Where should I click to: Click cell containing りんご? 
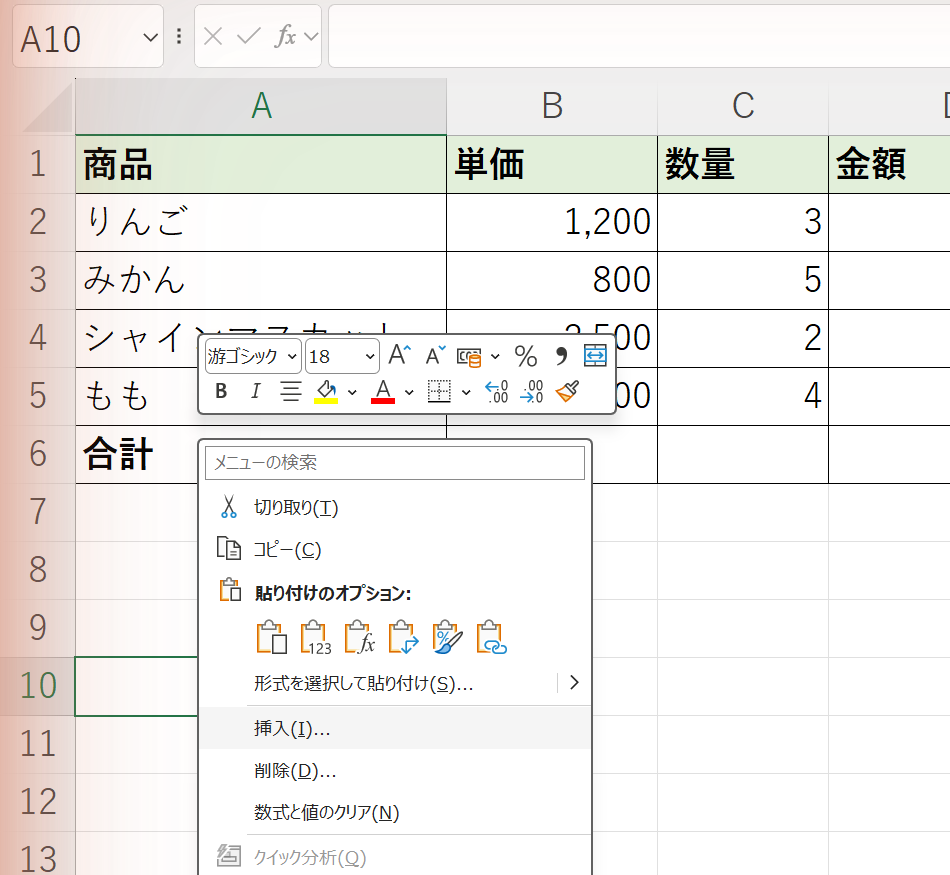261,222
